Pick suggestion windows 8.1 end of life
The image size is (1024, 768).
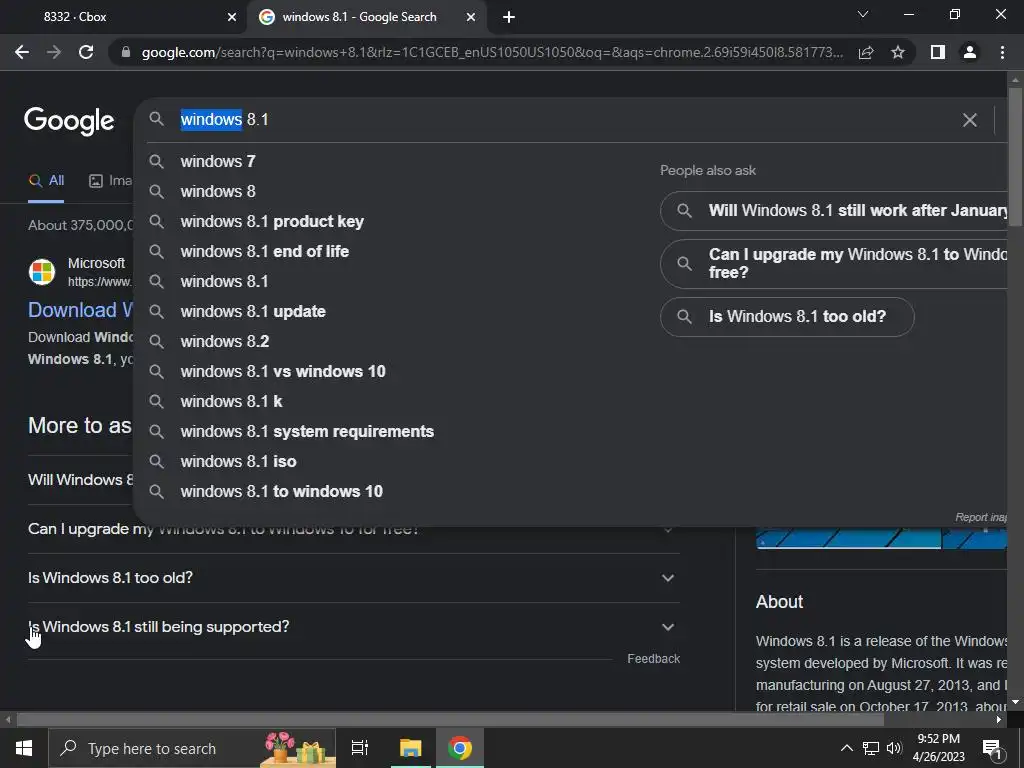(264, 251)
